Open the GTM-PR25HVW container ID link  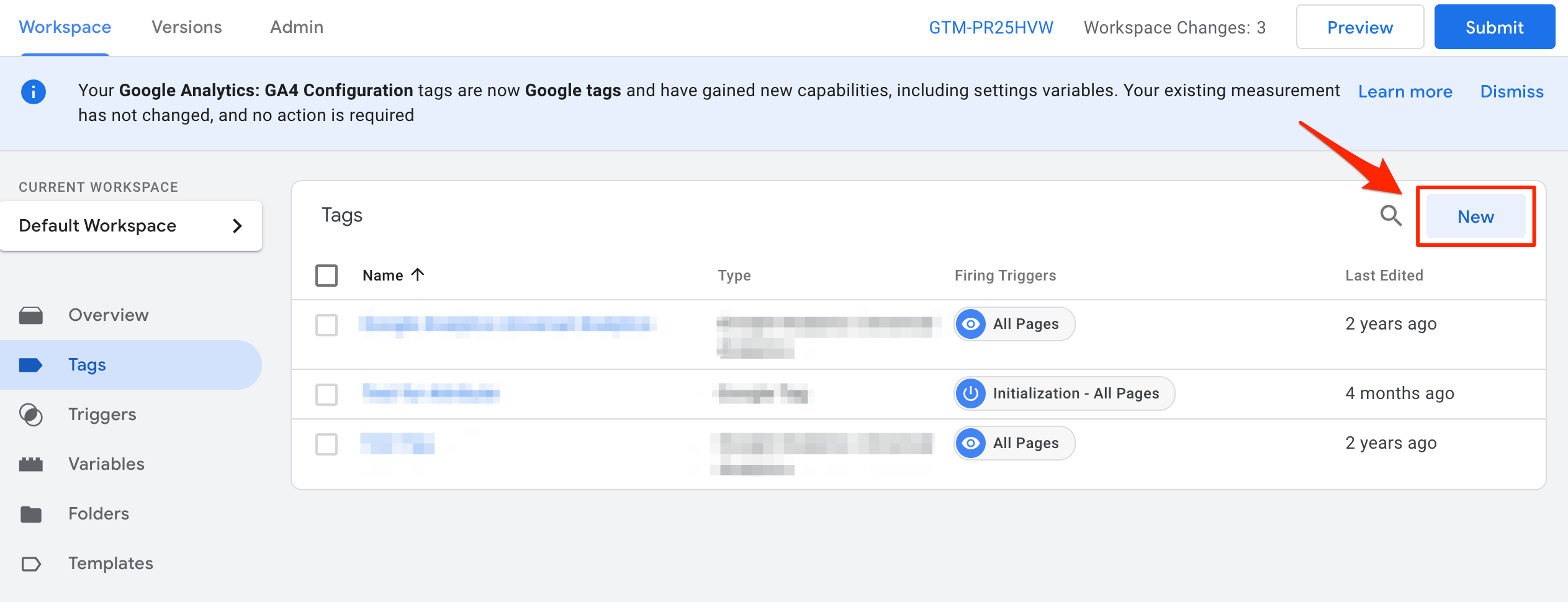[991, 28]
